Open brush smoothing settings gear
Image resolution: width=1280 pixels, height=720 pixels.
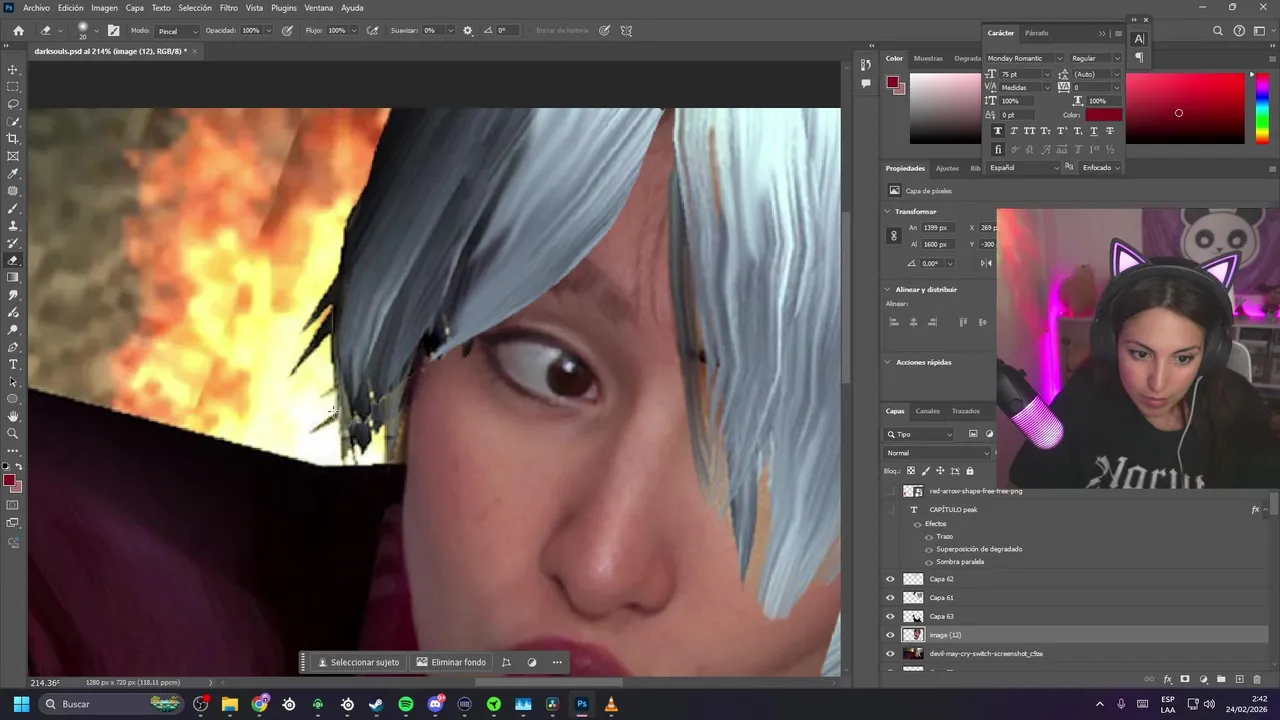tap(467, 31)
